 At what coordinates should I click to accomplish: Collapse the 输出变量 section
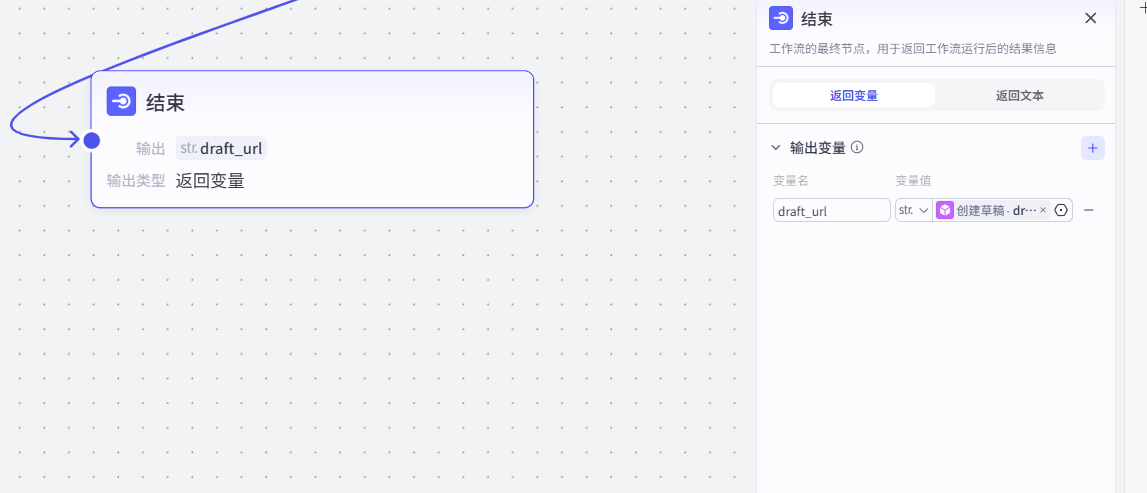776,148
